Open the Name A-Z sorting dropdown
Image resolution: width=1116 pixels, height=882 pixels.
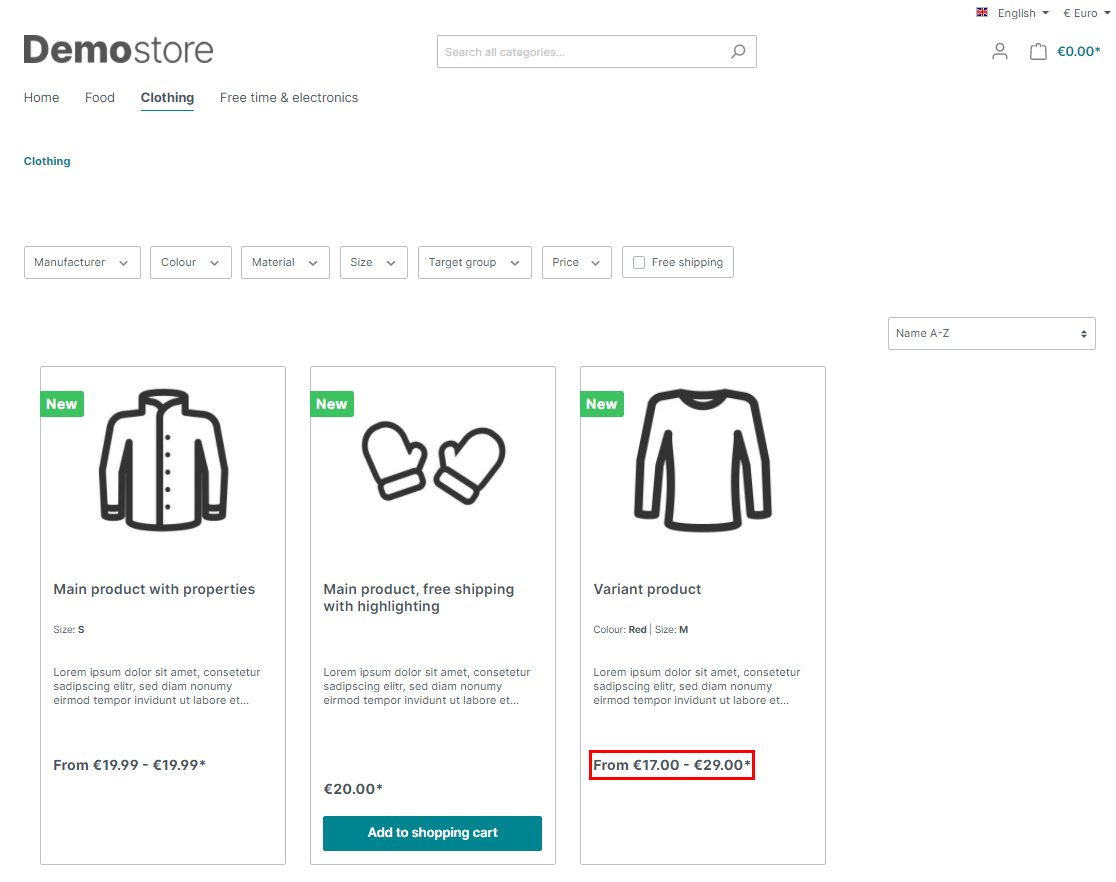991,333
